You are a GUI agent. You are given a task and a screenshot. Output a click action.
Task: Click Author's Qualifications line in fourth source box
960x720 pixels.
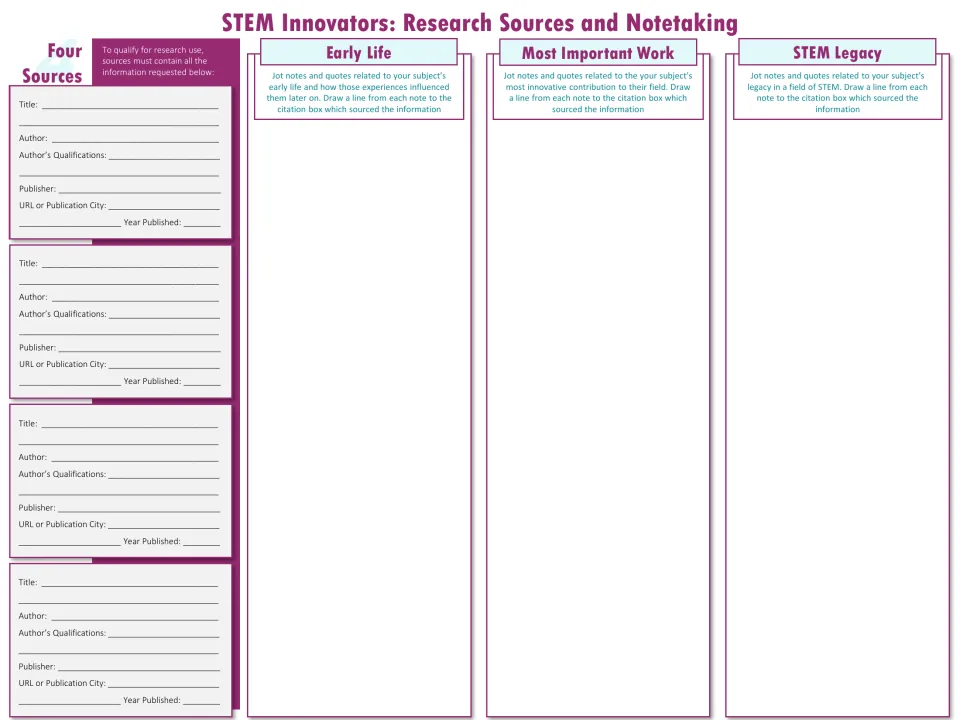[163, 634]
